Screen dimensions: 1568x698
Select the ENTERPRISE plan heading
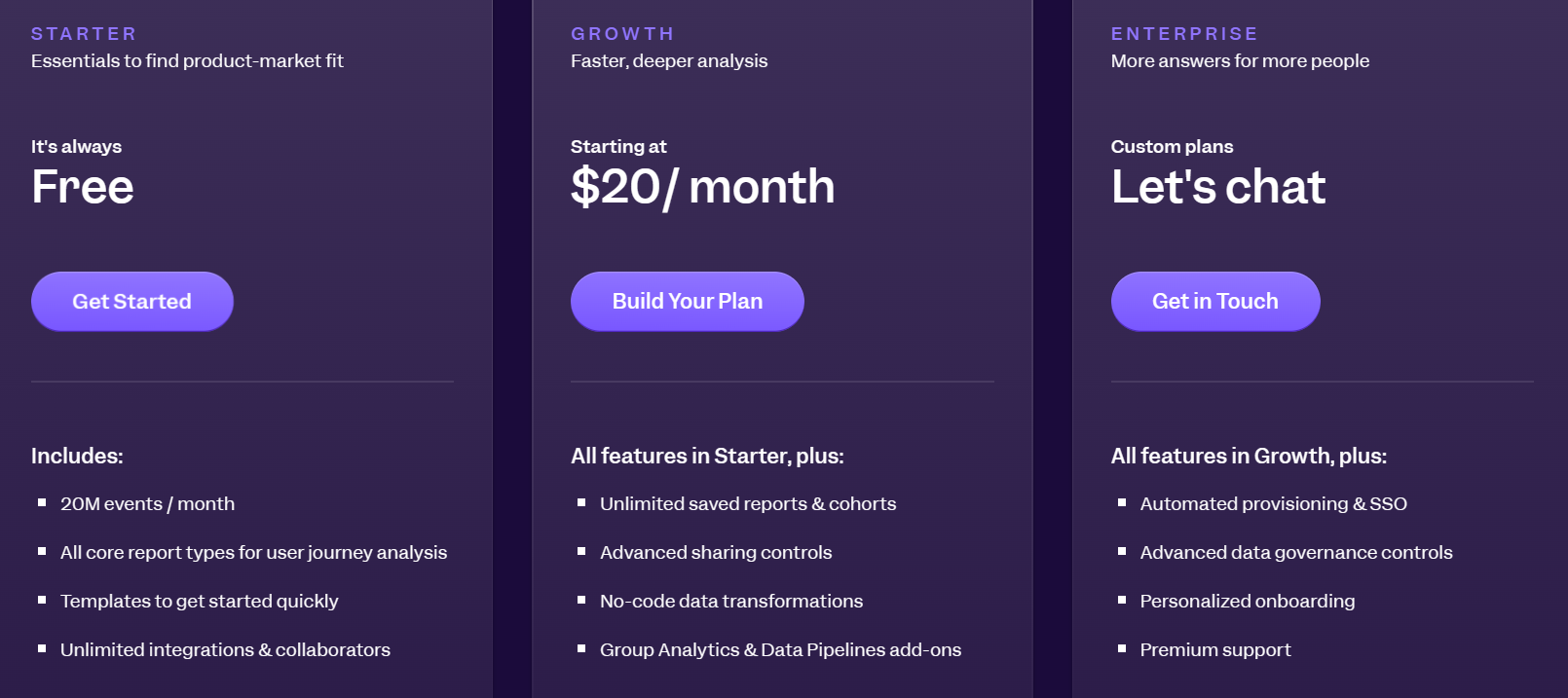point(1184,32)
